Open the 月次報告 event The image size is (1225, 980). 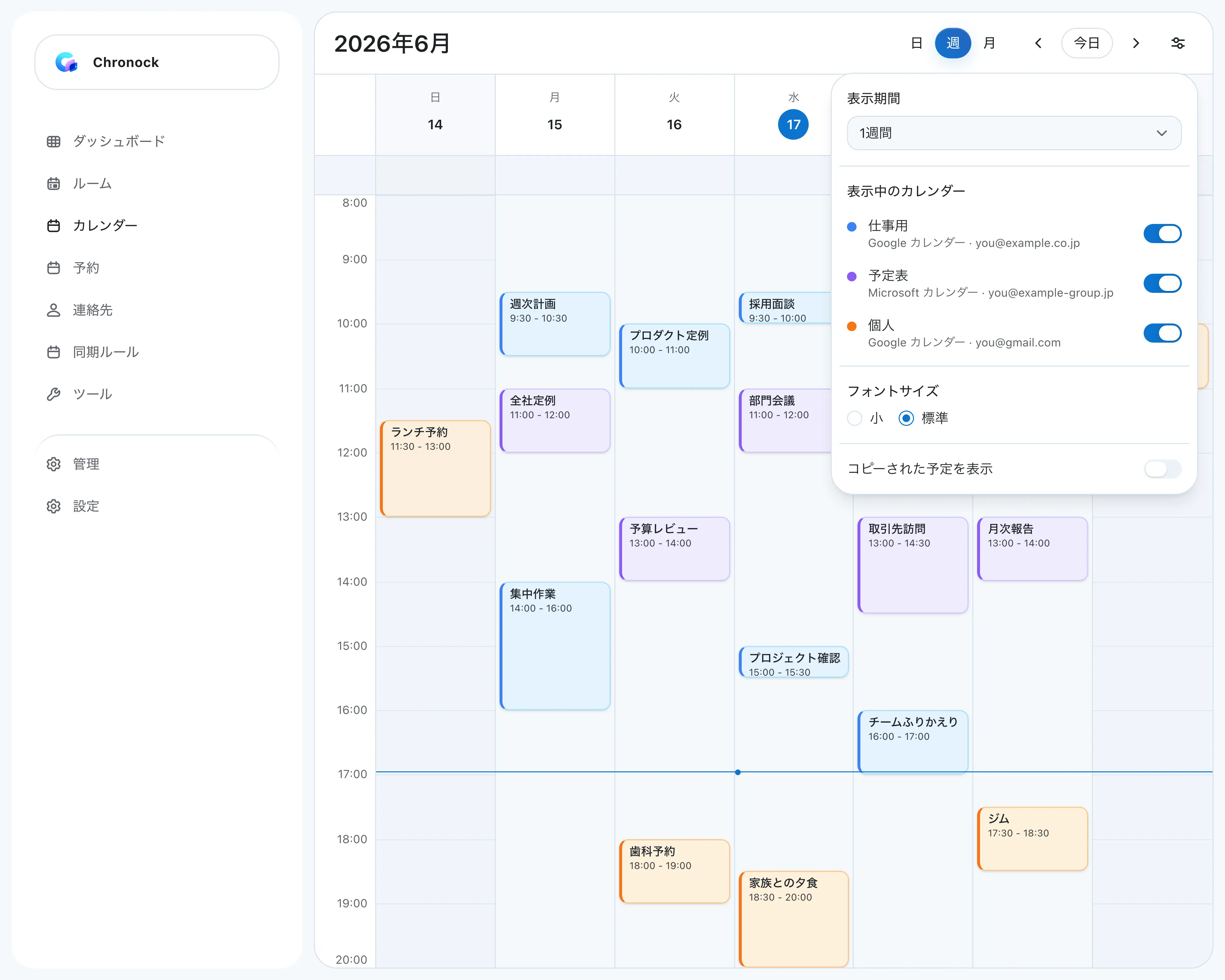click(1032, 549)
